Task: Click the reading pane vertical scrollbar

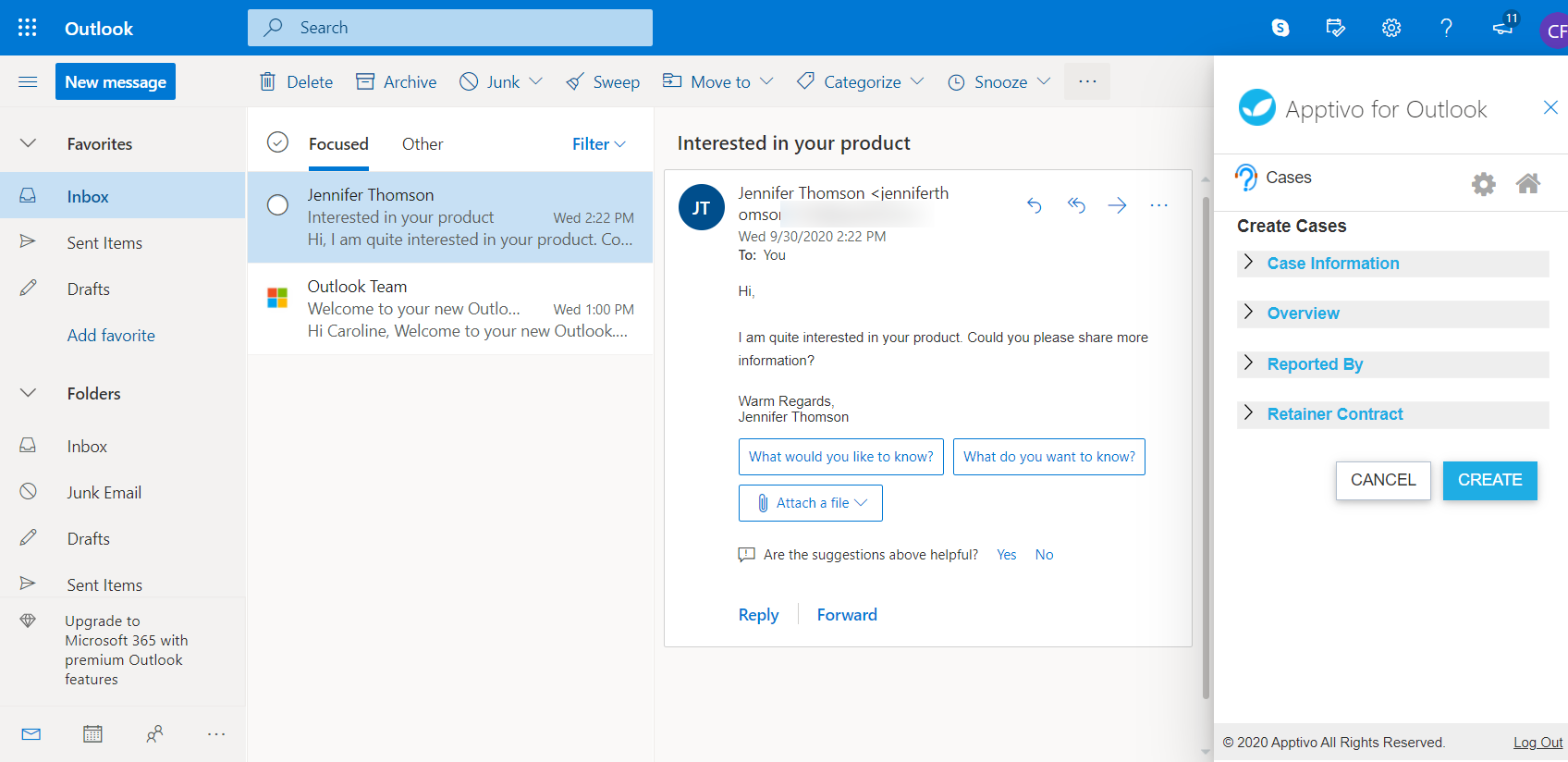Action: pos(1206,449)
